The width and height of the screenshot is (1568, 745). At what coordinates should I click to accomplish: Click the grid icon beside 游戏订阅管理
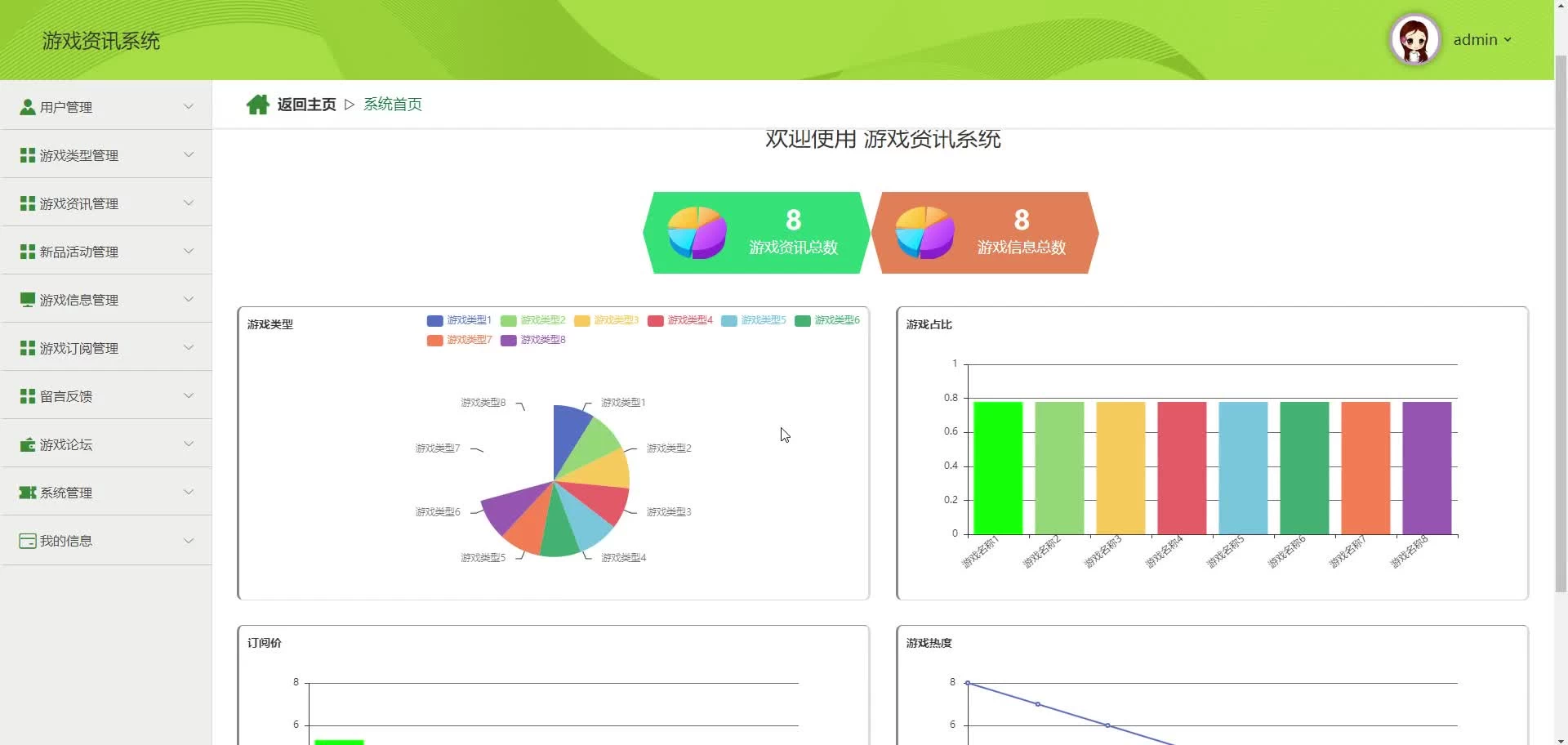coord(28,348)
